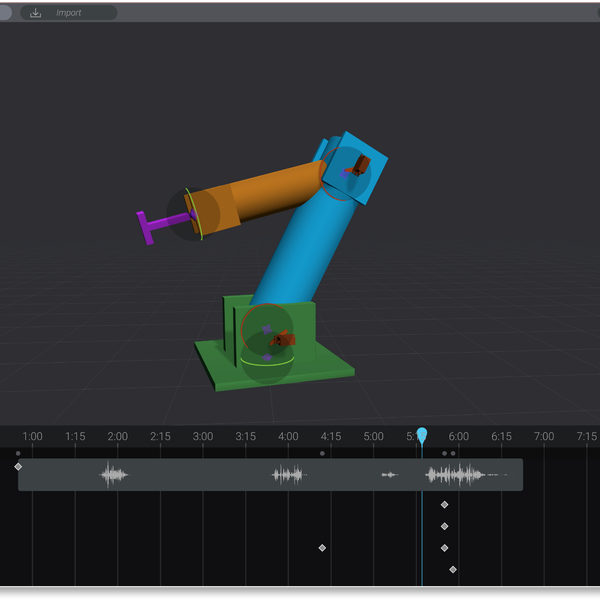Select the lone keyframe diamond near 4:15
Screen dimensions: 600x600
322,548
